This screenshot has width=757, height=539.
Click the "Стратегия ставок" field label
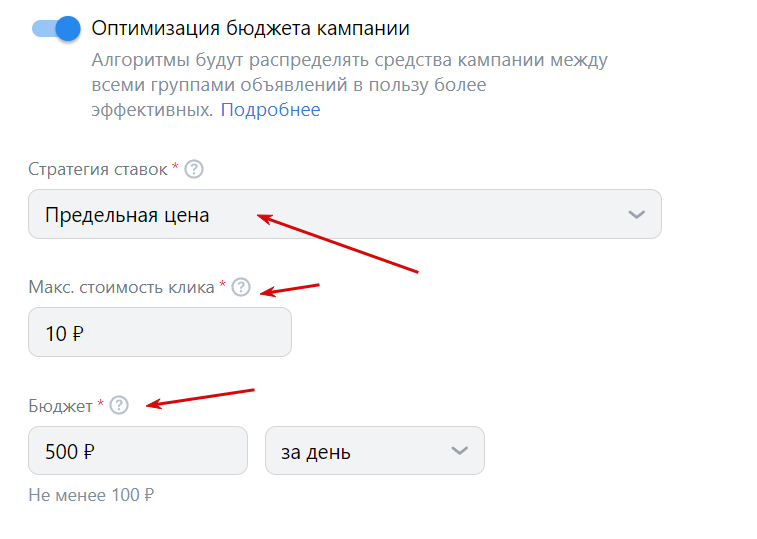tap(98, 169)
